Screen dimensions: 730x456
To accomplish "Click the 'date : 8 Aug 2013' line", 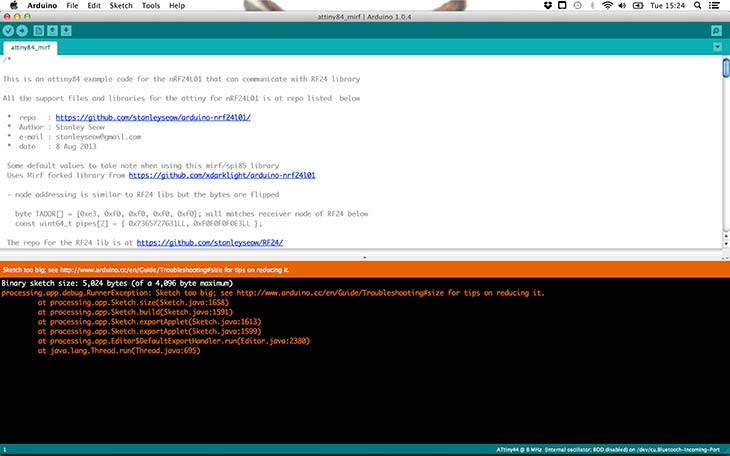I will point(52,146).
